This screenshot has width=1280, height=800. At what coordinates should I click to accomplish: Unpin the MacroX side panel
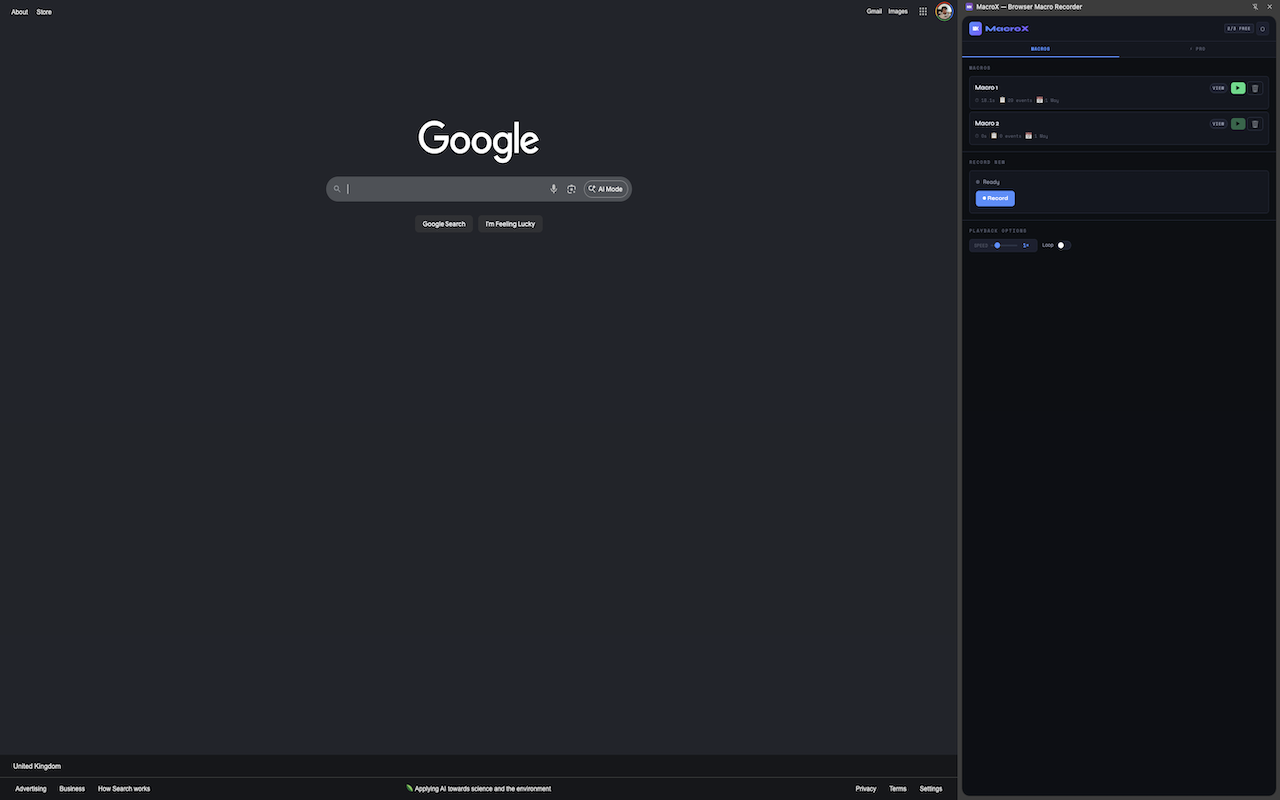click(x=1255, y=7)
